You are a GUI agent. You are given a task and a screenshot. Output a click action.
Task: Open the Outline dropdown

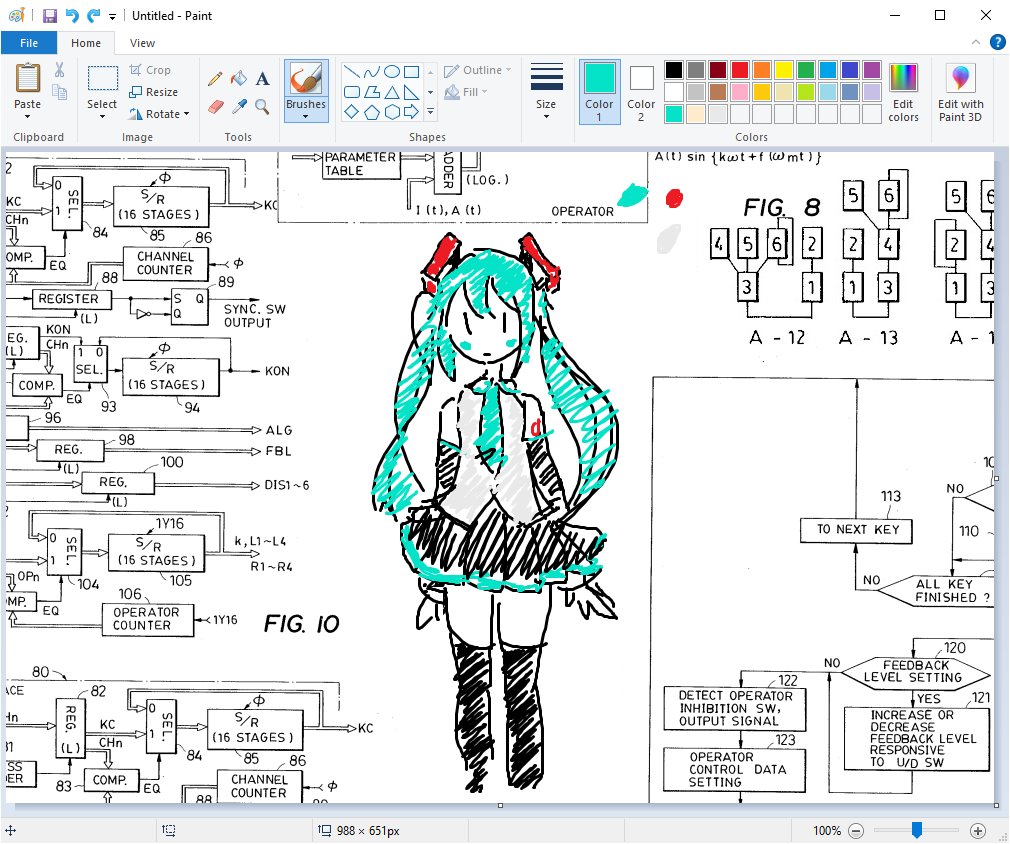[x=478, y=70]
